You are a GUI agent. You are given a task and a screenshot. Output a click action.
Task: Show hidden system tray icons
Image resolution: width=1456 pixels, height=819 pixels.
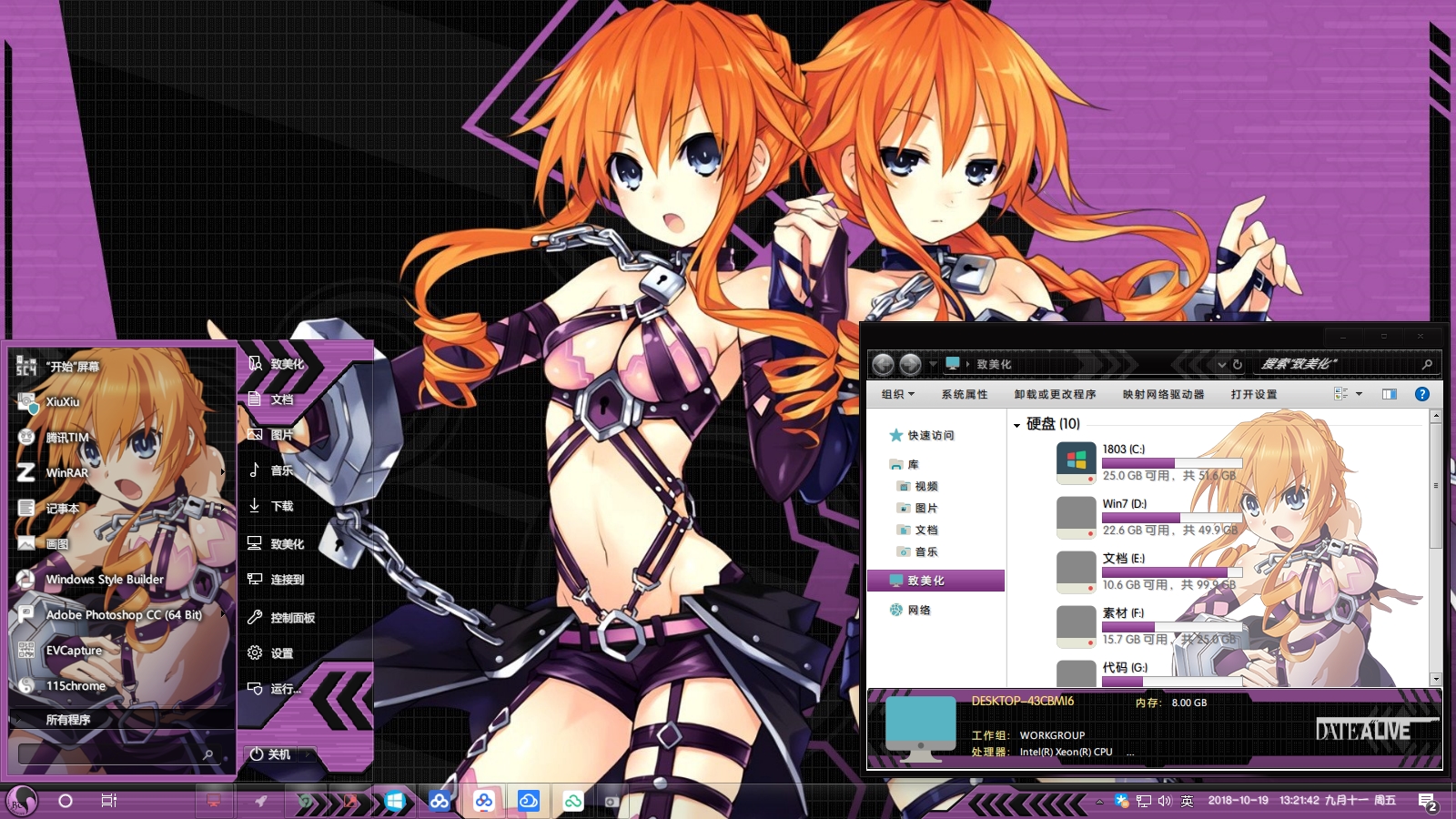[1099, 801]
